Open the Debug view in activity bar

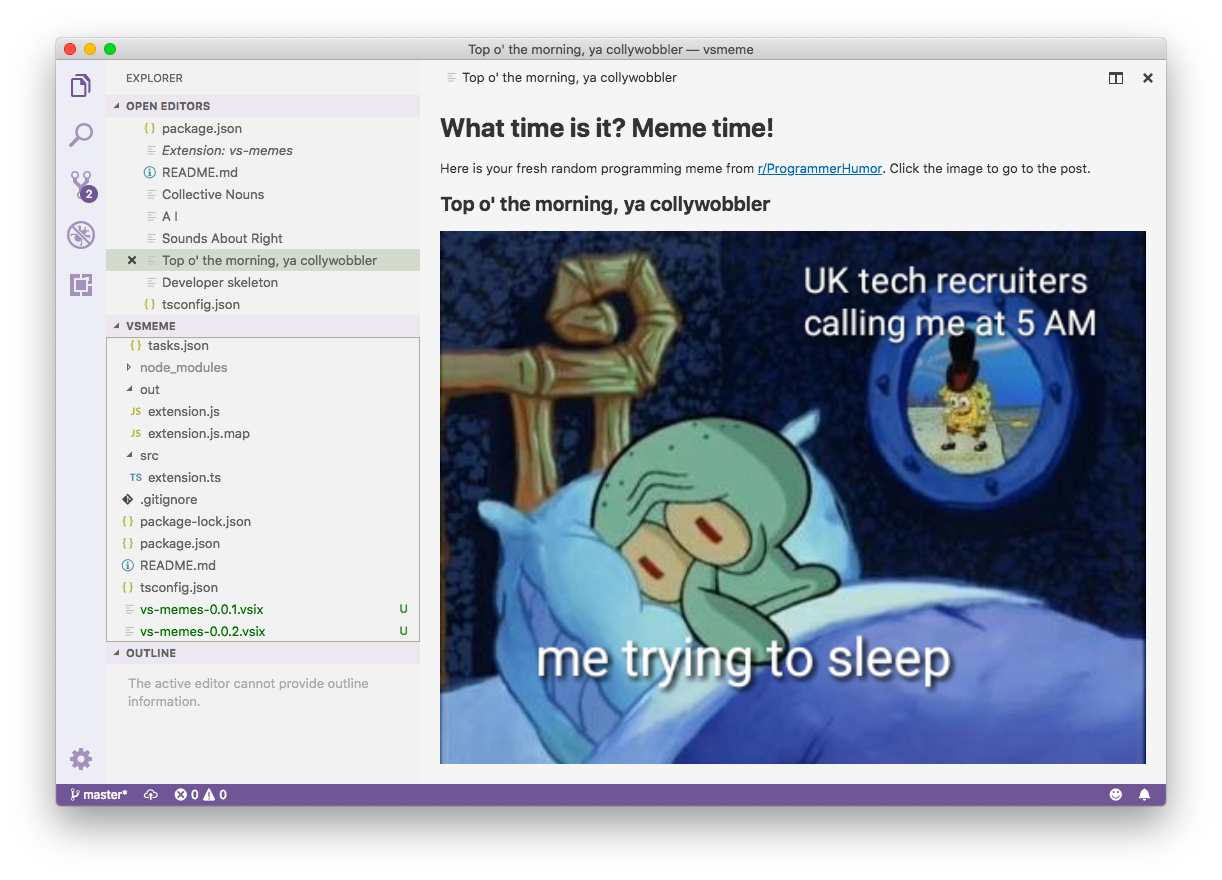coord(81,236)
